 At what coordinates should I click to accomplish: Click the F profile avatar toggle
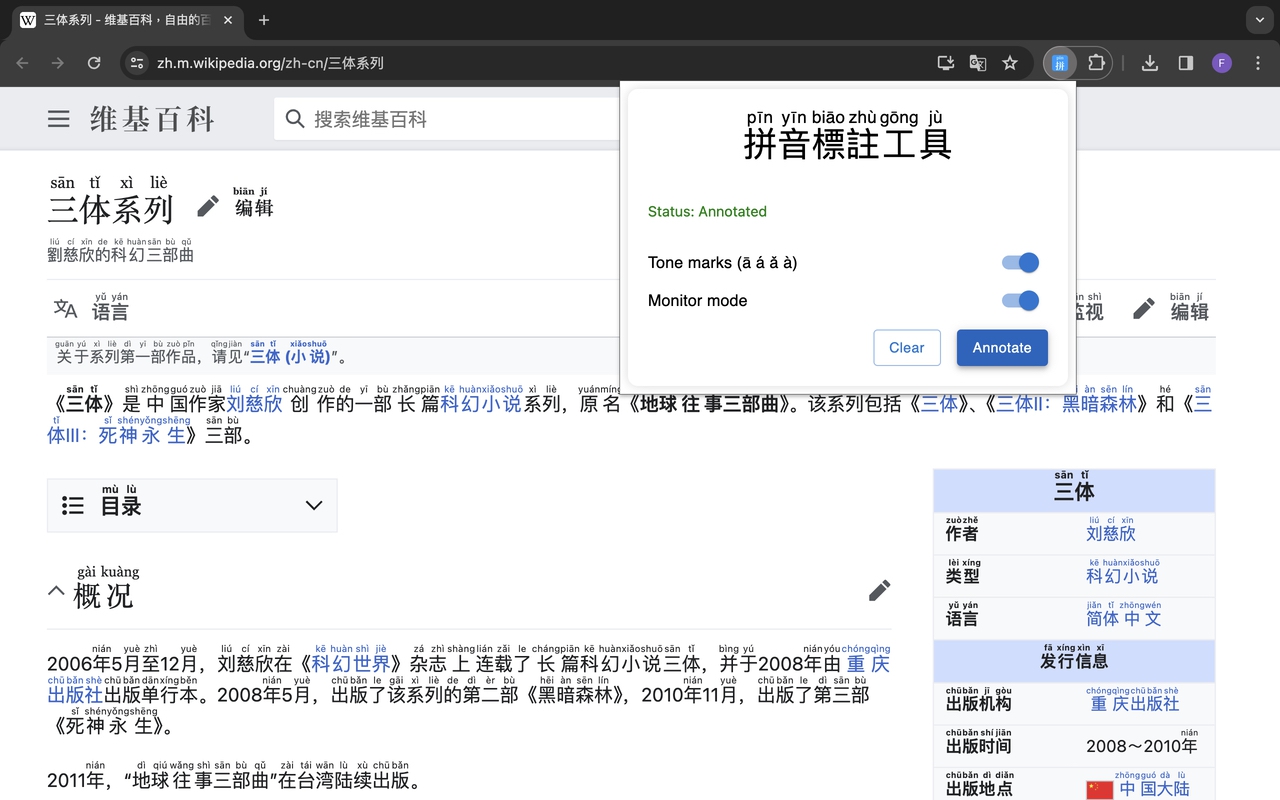[x=1221, y=62]
